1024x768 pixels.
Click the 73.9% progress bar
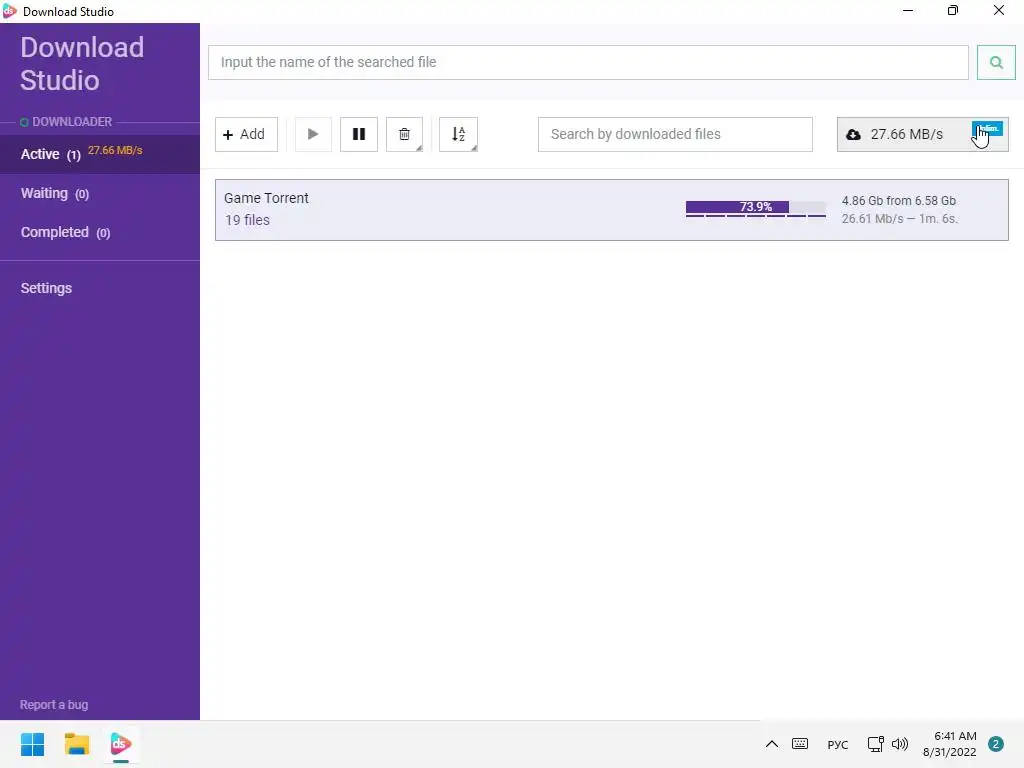[x=756, y=208]
